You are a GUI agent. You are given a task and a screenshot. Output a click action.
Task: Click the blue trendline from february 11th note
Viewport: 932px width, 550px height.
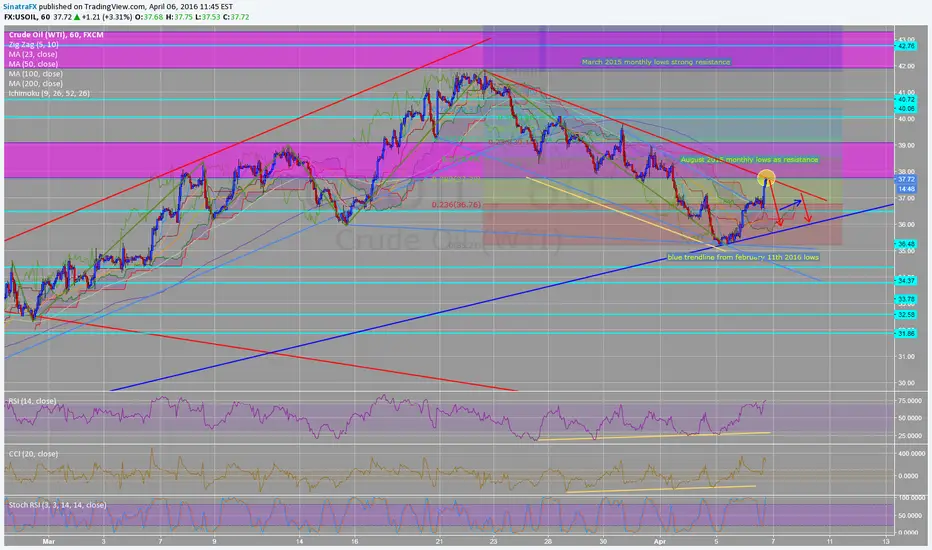click(x=743, y=257)
